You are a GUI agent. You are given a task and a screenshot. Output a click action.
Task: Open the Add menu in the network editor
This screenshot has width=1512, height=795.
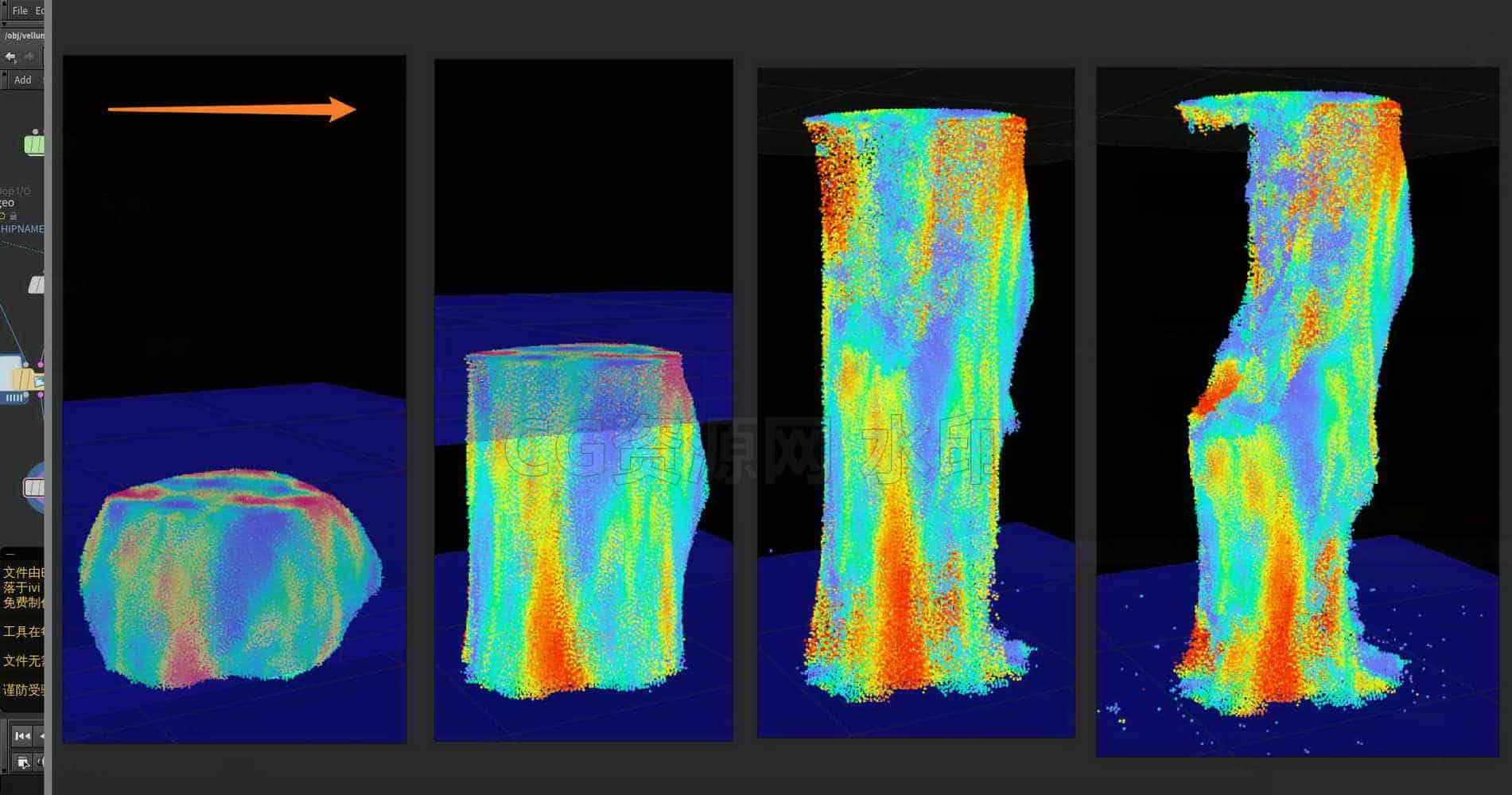23,80
